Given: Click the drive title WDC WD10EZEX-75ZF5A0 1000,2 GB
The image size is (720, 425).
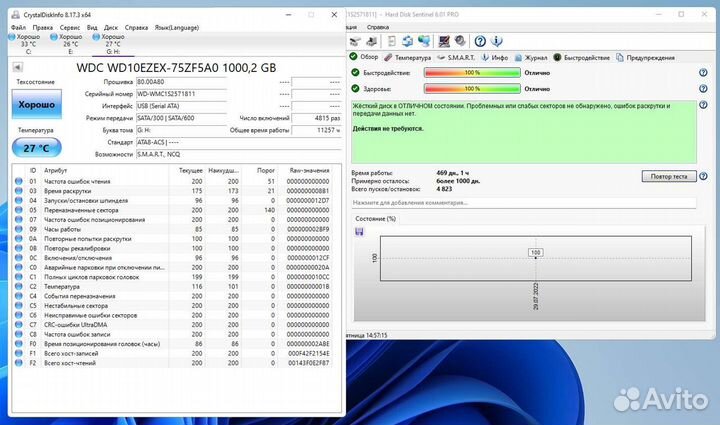Looking at the screenshot, I should (176, 68).
